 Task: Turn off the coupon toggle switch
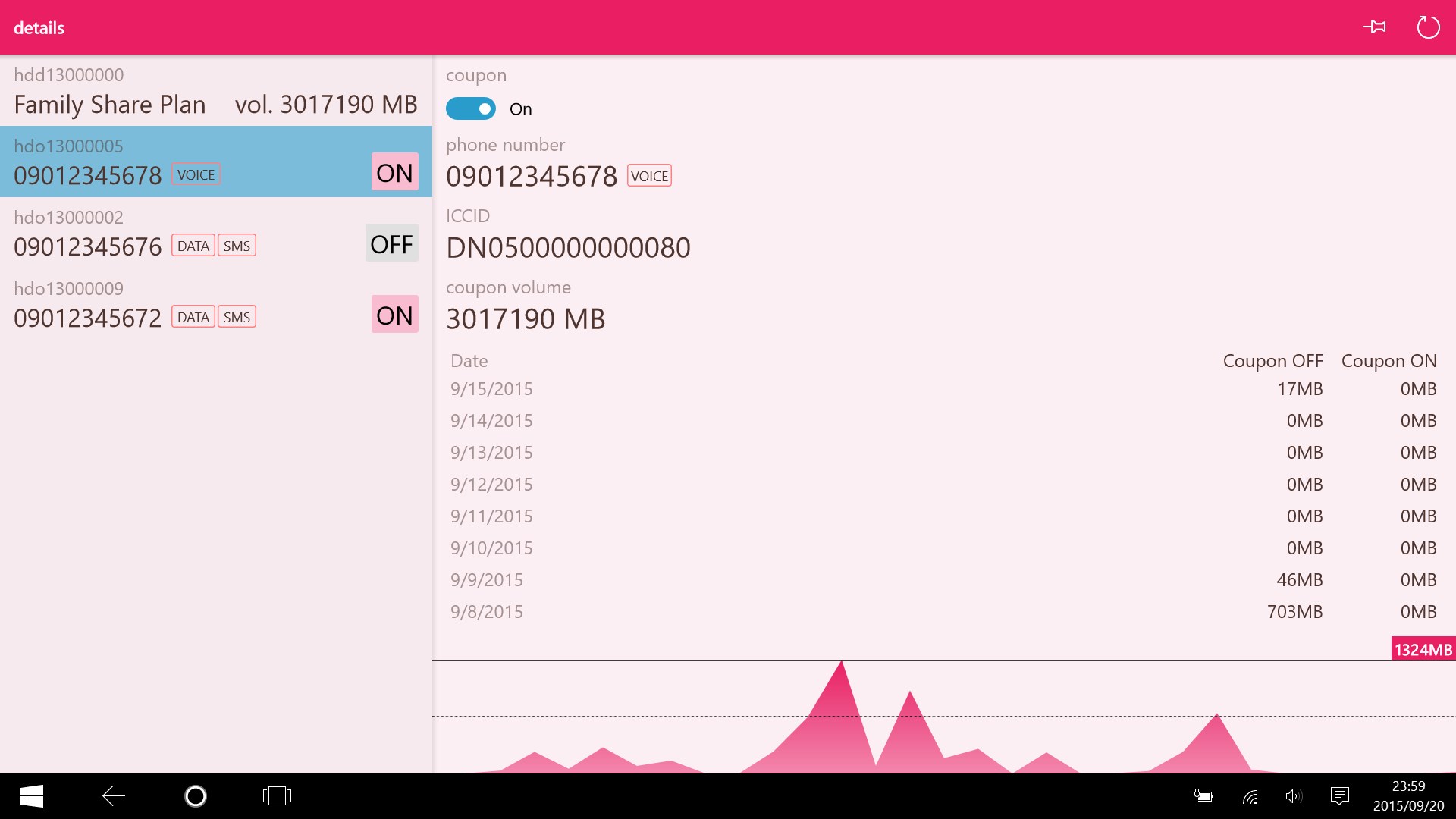471,108
